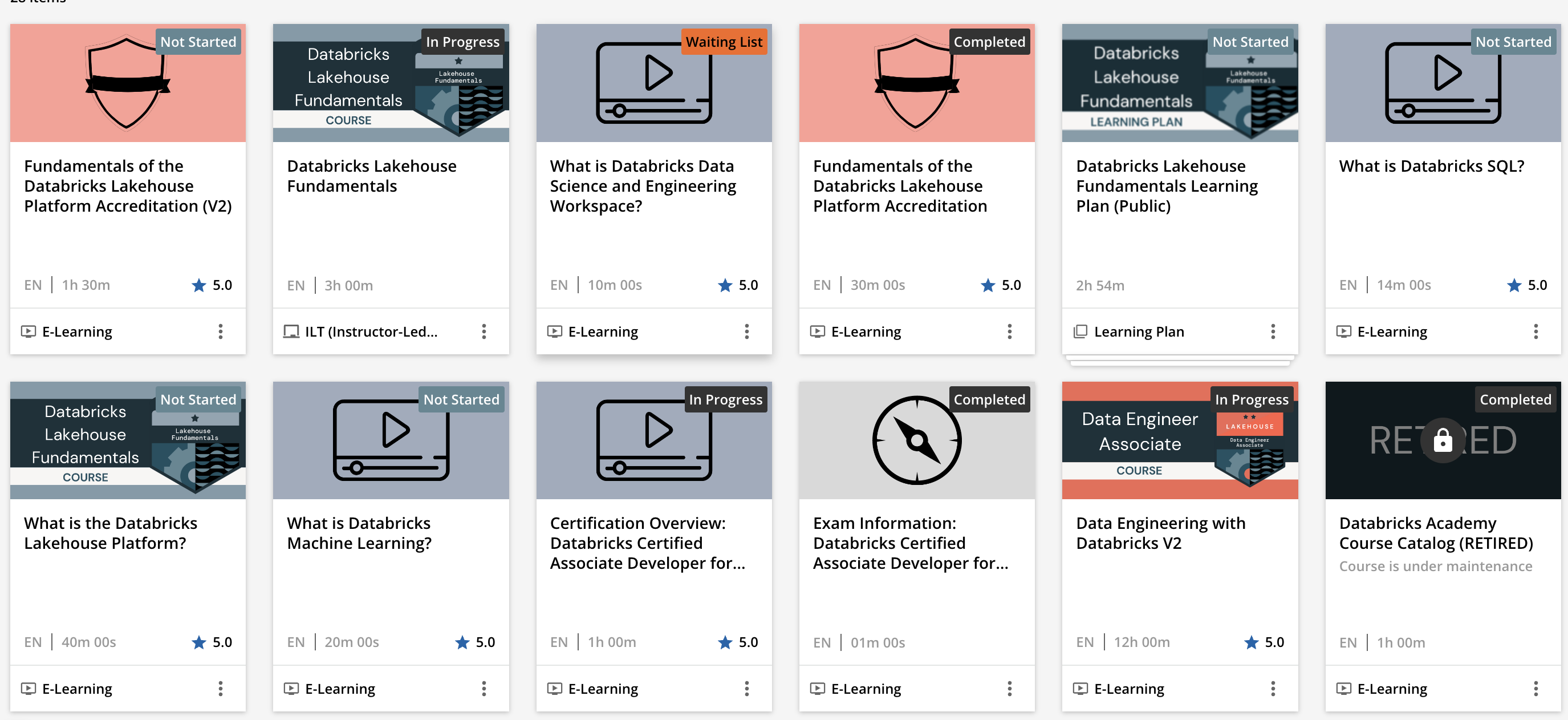Open Exam Information course title

[x=911, y=543]
